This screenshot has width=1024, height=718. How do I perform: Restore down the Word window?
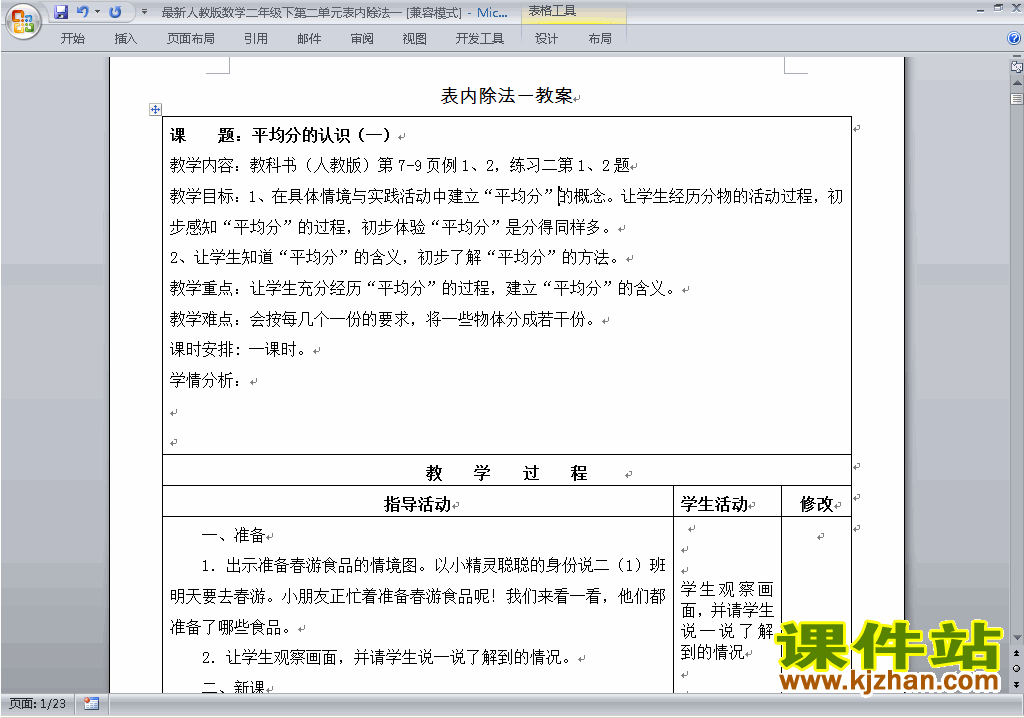(x=998, y=8)
